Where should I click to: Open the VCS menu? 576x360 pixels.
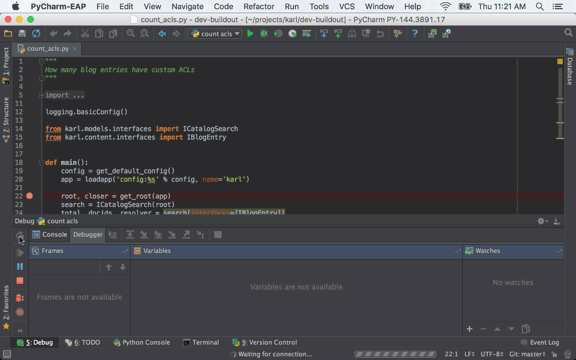(x=347, y=7)
